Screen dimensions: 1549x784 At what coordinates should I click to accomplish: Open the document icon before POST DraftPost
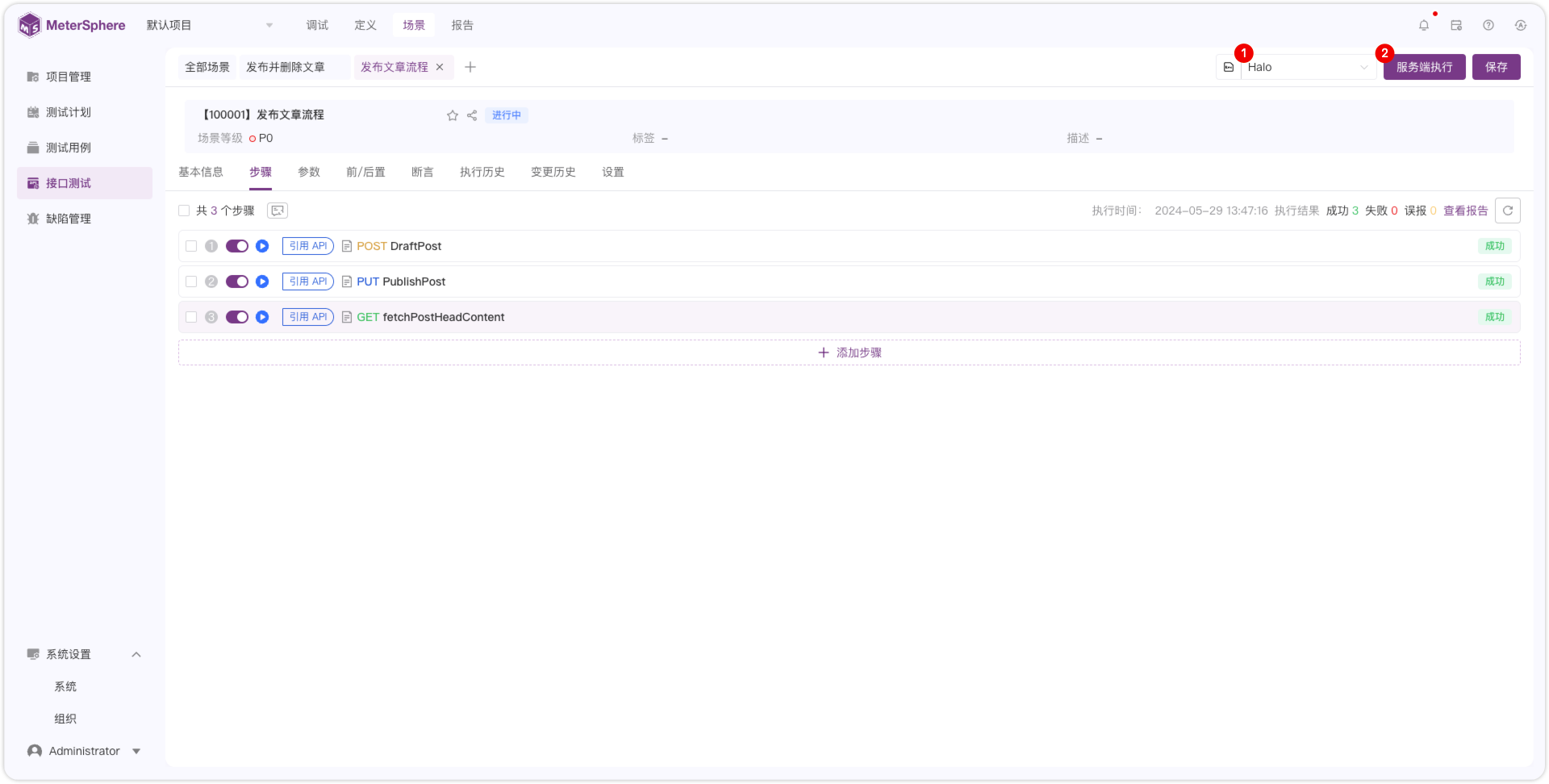[347, 246]
